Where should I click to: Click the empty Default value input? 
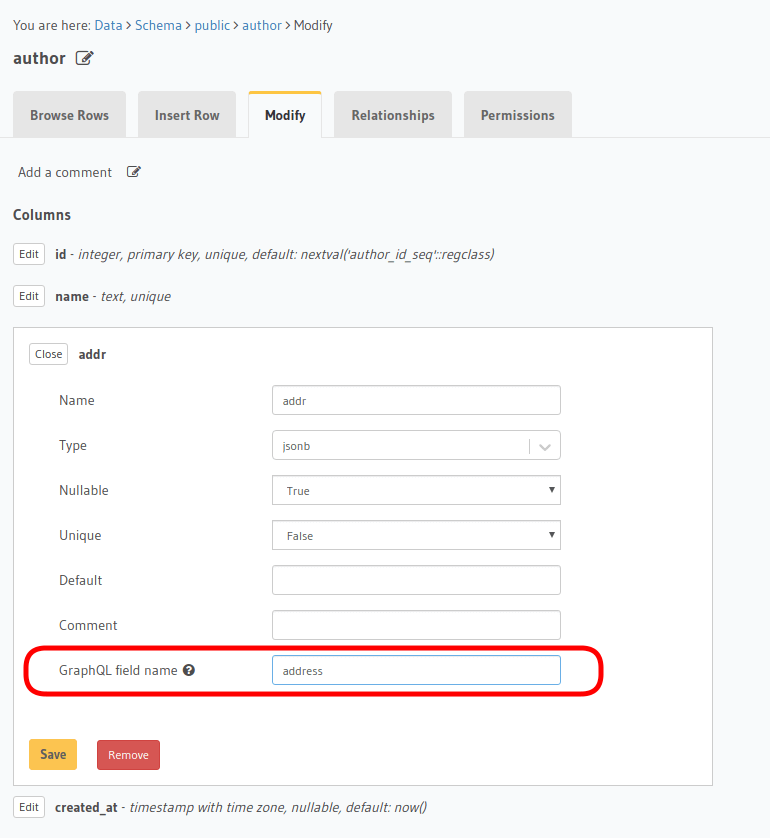point(416,580)
